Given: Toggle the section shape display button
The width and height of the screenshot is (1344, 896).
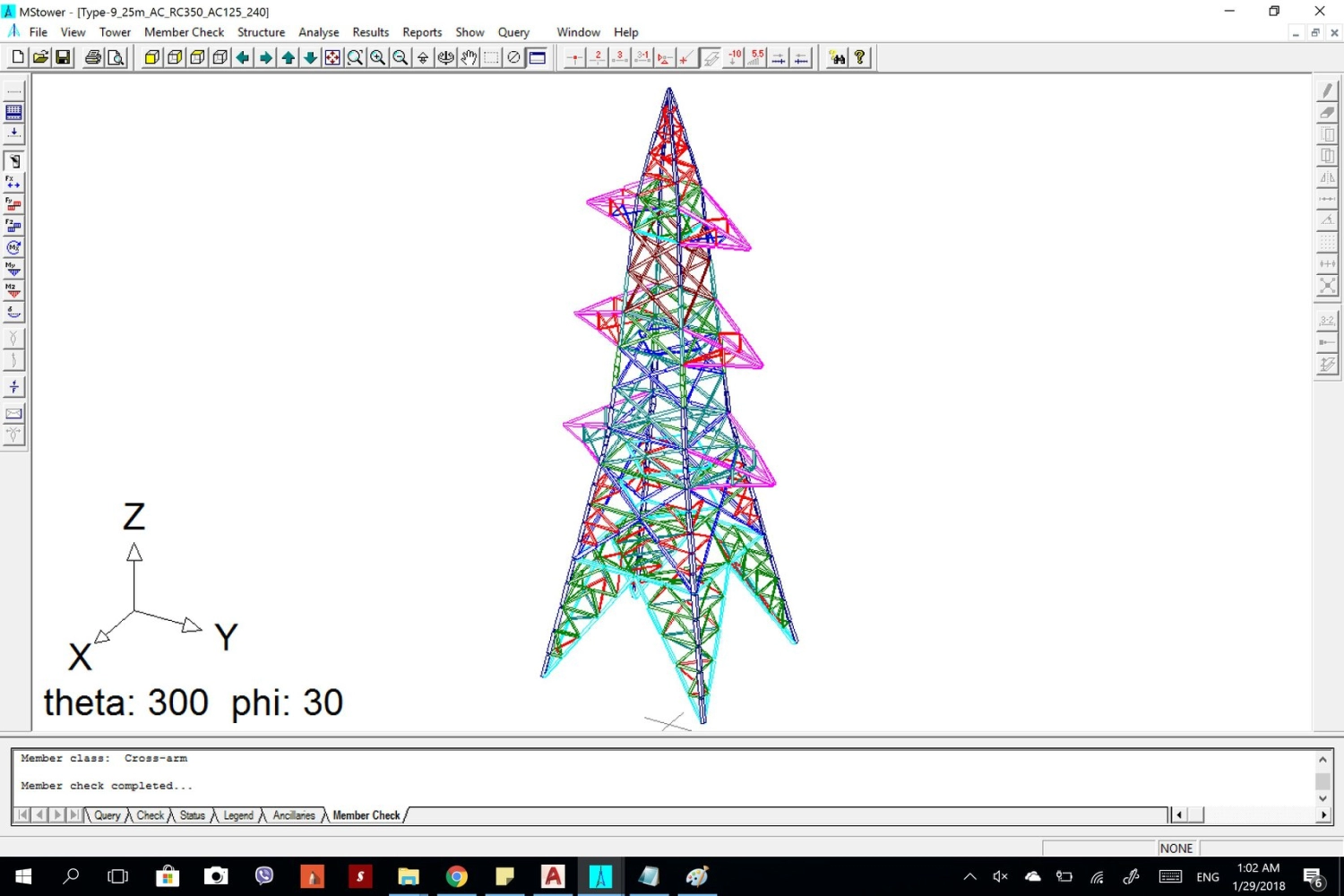Looking at the screenshot, I should coord(711,57).
